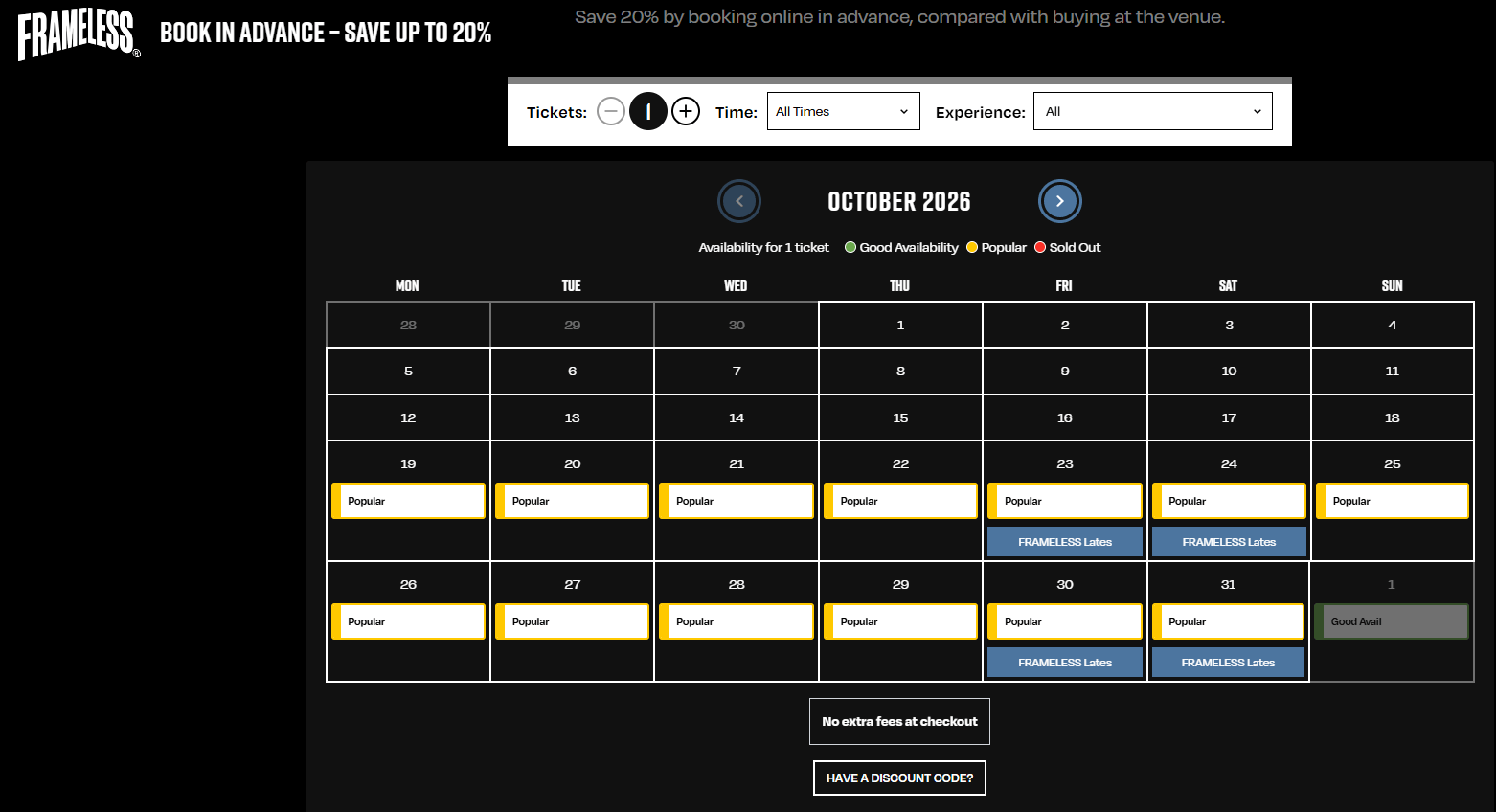This screenshot has height=812, width=1496.
Task: Decrease ticket count with minus button
Action: [x=611, y=112]
